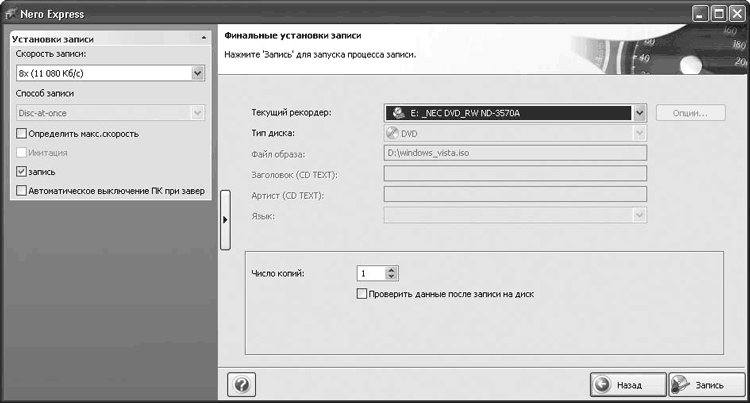Open the Скорость записи speed dropdown

pyautogui.click(x=197, y=73)
